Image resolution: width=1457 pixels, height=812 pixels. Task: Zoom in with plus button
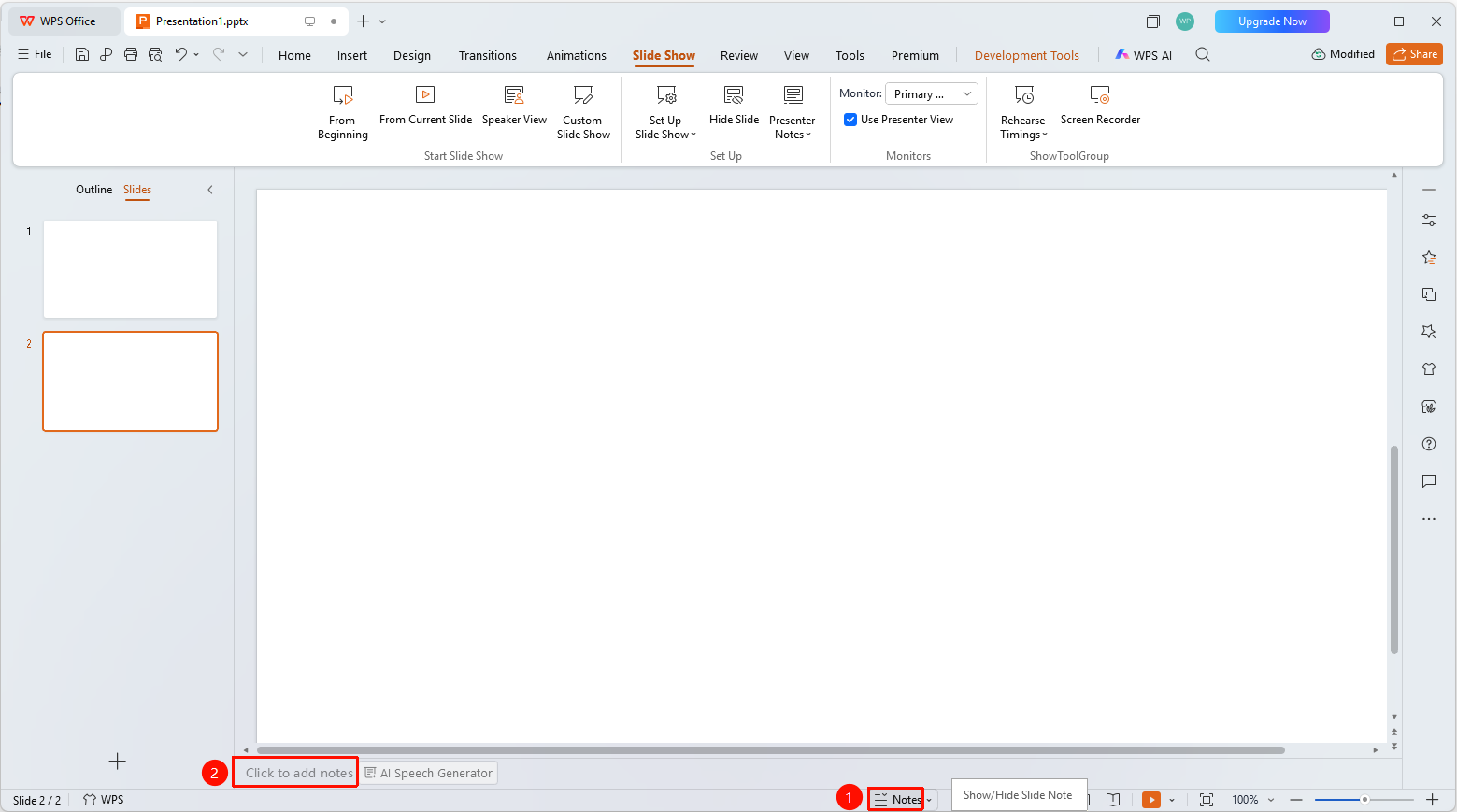pos(1433,800)
